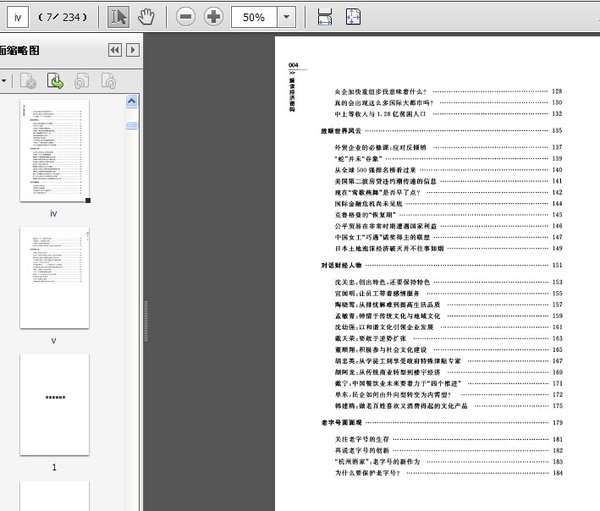Click the page number field showing iv

tap(18, 17)
